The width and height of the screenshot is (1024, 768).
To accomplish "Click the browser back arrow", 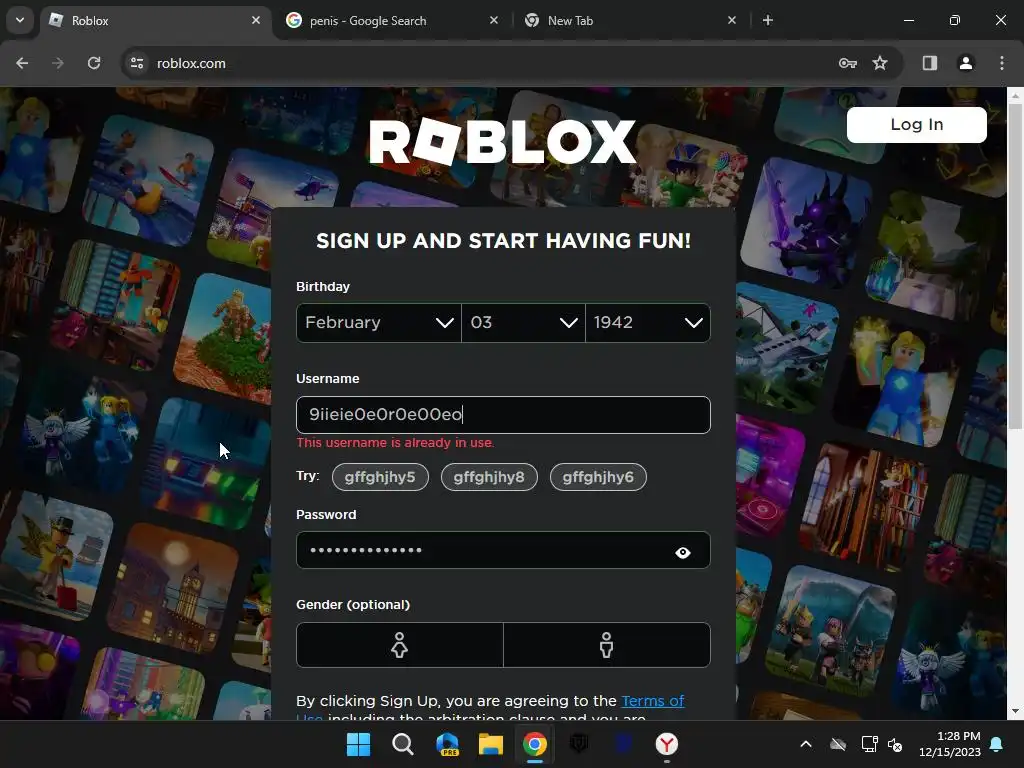I will (x=22, y=63).
